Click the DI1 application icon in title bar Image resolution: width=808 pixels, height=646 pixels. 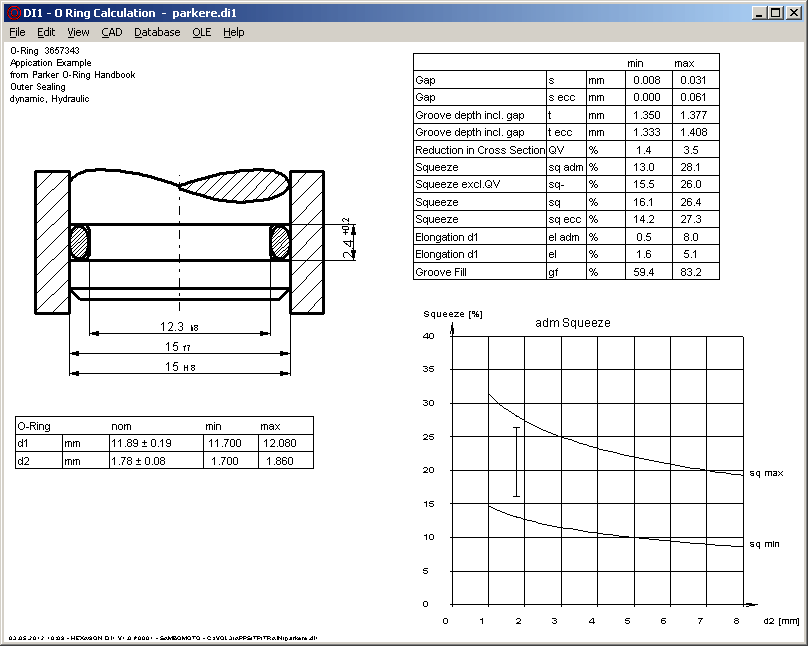click(x=13, y=12)
